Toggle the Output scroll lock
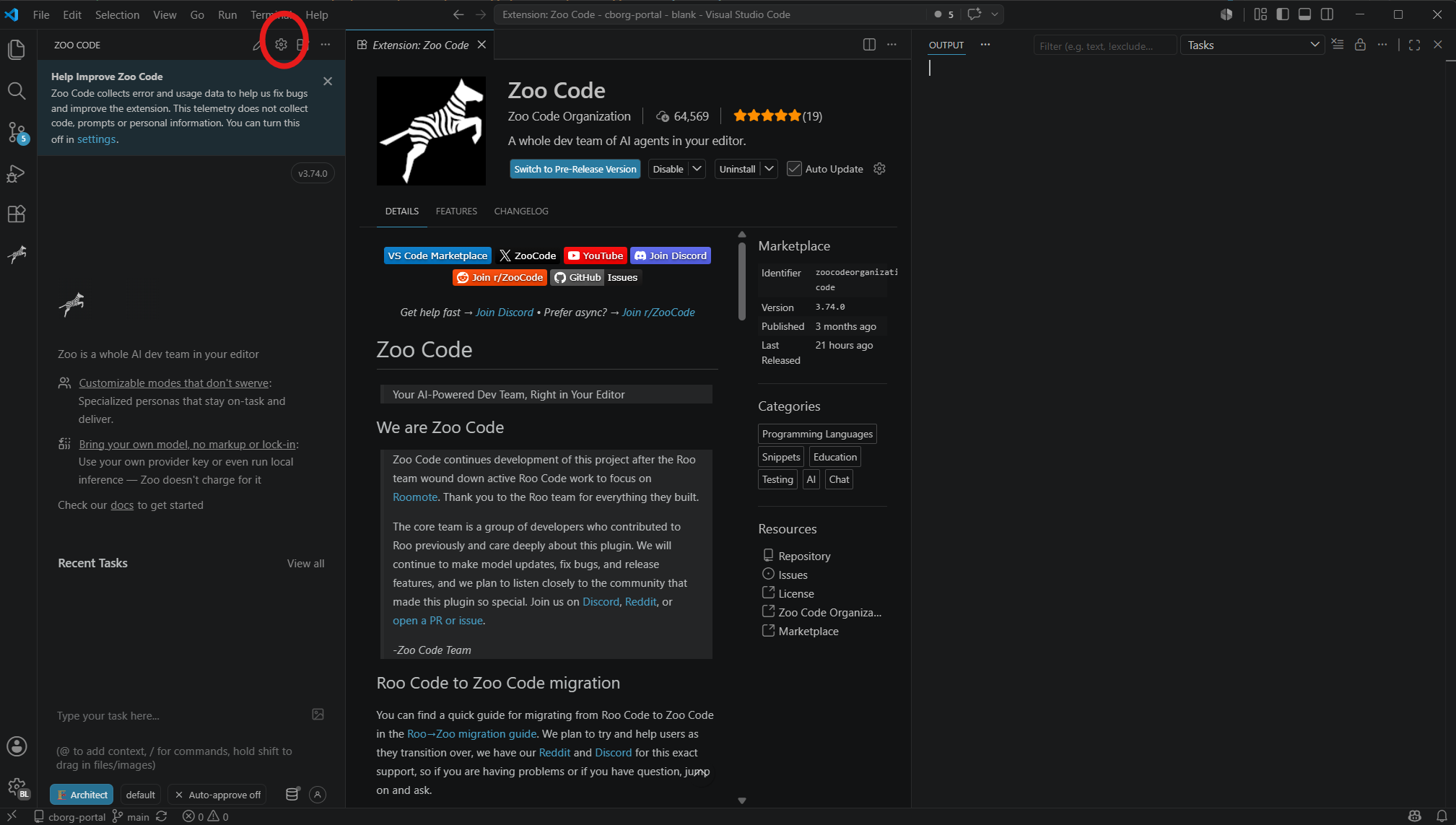 click(1360, 45)
